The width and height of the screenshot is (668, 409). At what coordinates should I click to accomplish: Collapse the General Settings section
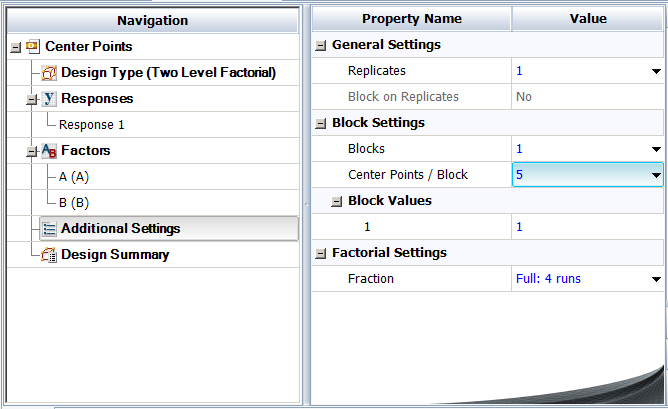pos(320,45)
